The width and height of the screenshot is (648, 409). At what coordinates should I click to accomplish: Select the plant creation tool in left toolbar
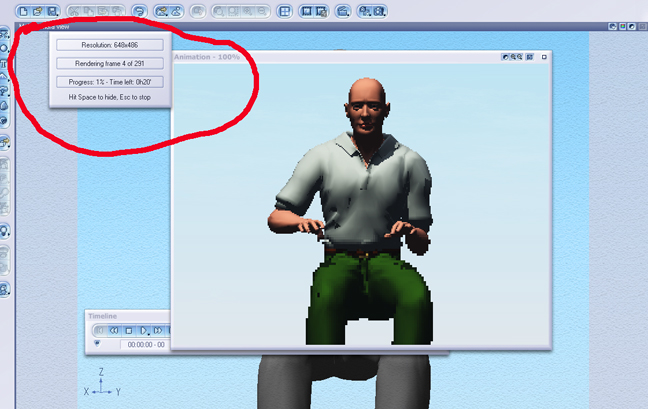click(x=4, y=91)
